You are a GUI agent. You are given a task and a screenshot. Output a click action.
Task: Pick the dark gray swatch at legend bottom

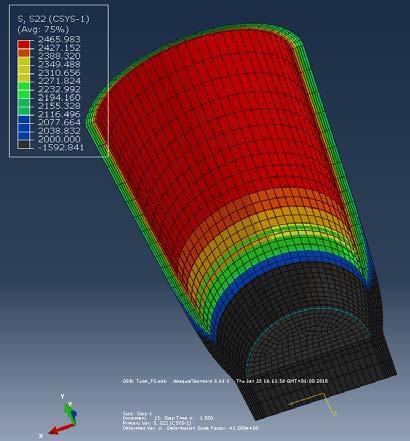24,144
